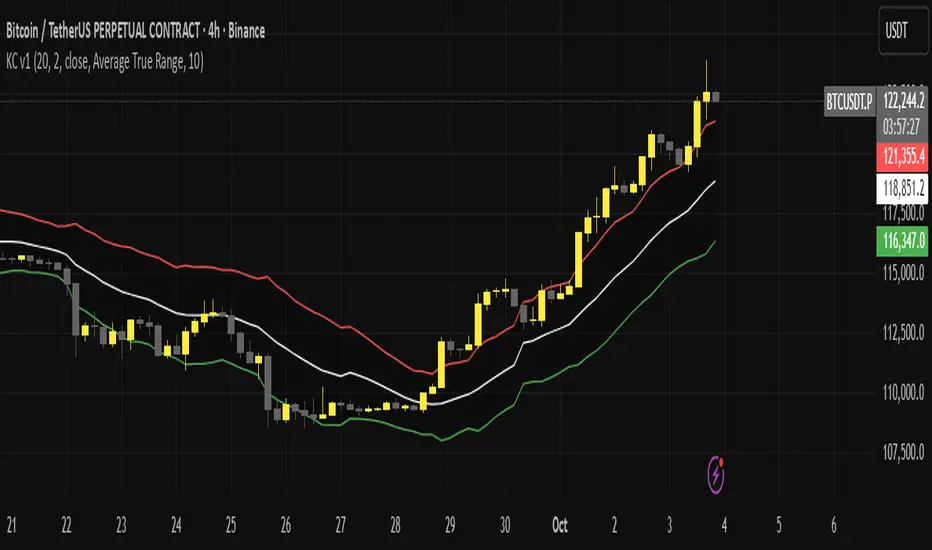Click the BTCUSDT.P symbol price label
Screen dimensions: 932x550
pos(849,102)
